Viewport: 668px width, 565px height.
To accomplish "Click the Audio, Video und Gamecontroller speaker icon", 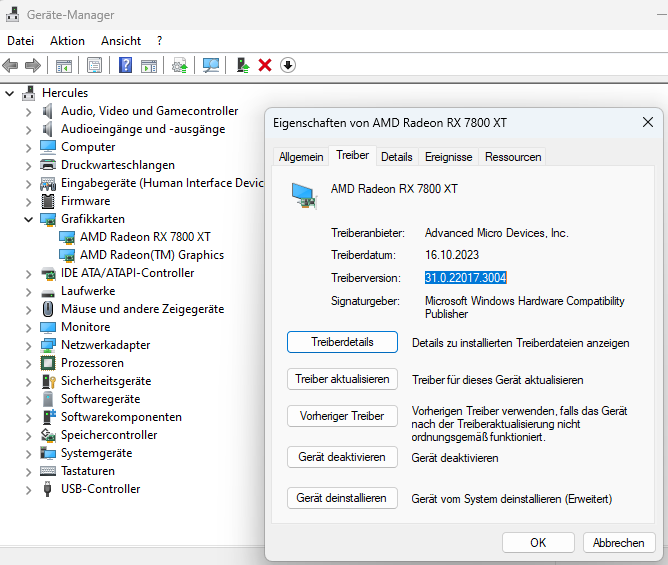I will pyautogui.click(x=48, y=111).
